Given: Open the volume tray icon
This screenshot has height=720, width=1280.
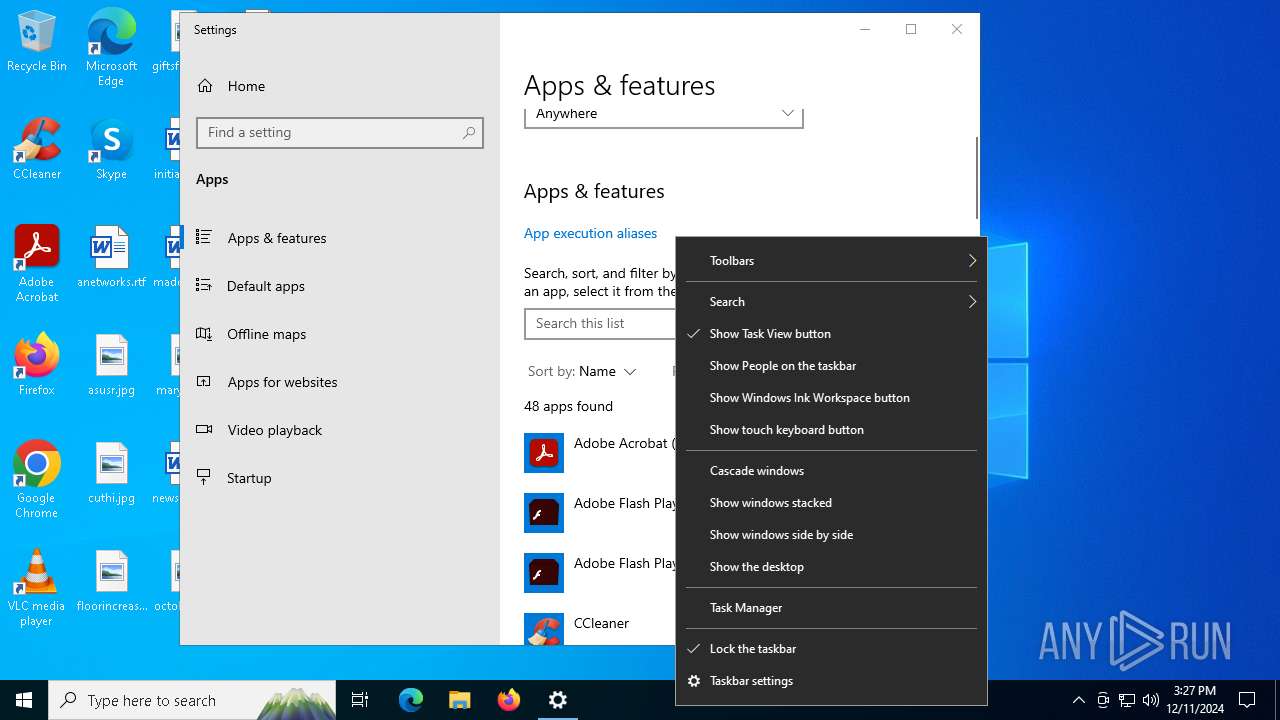Looking at the screenshot, I should pyautogui.click(x=1151, y=700).
